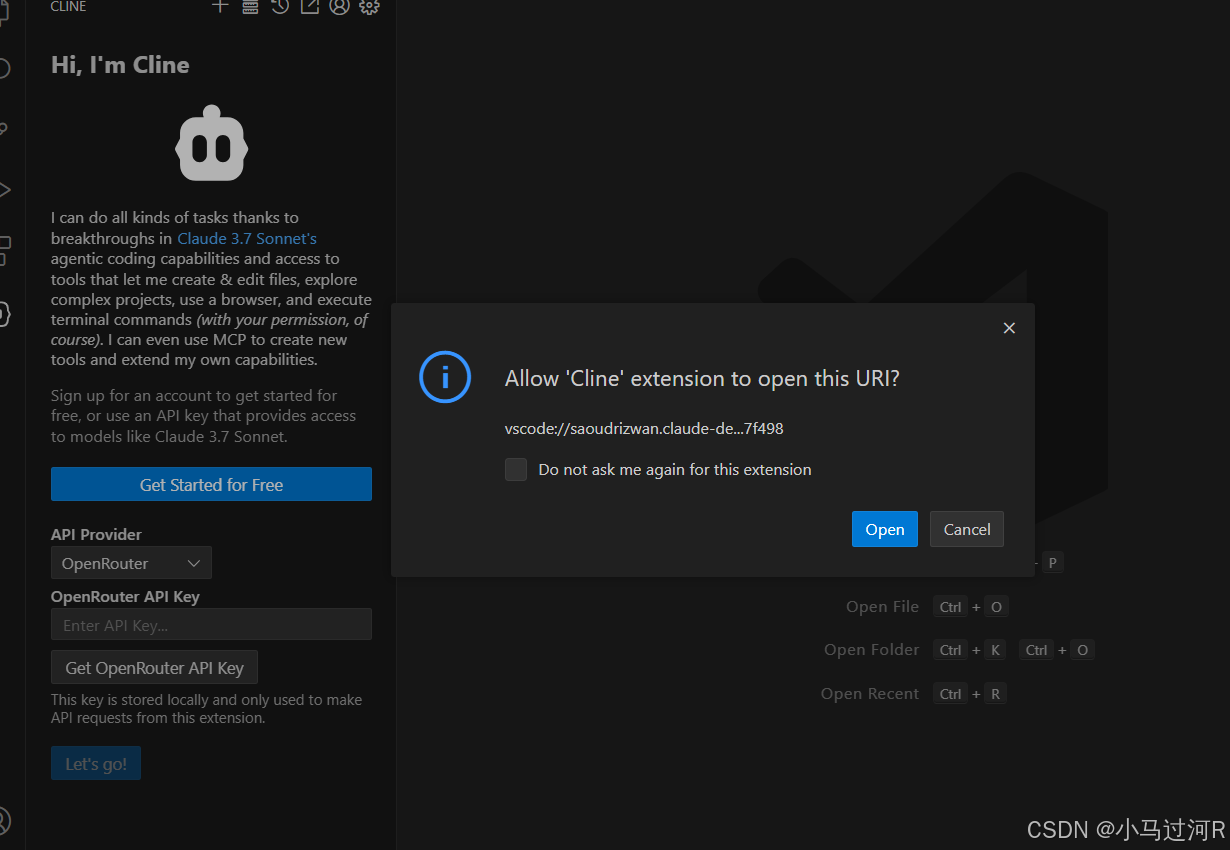
Task: Open Cline in editor pop-out icon
Action: tap(310, 6)
